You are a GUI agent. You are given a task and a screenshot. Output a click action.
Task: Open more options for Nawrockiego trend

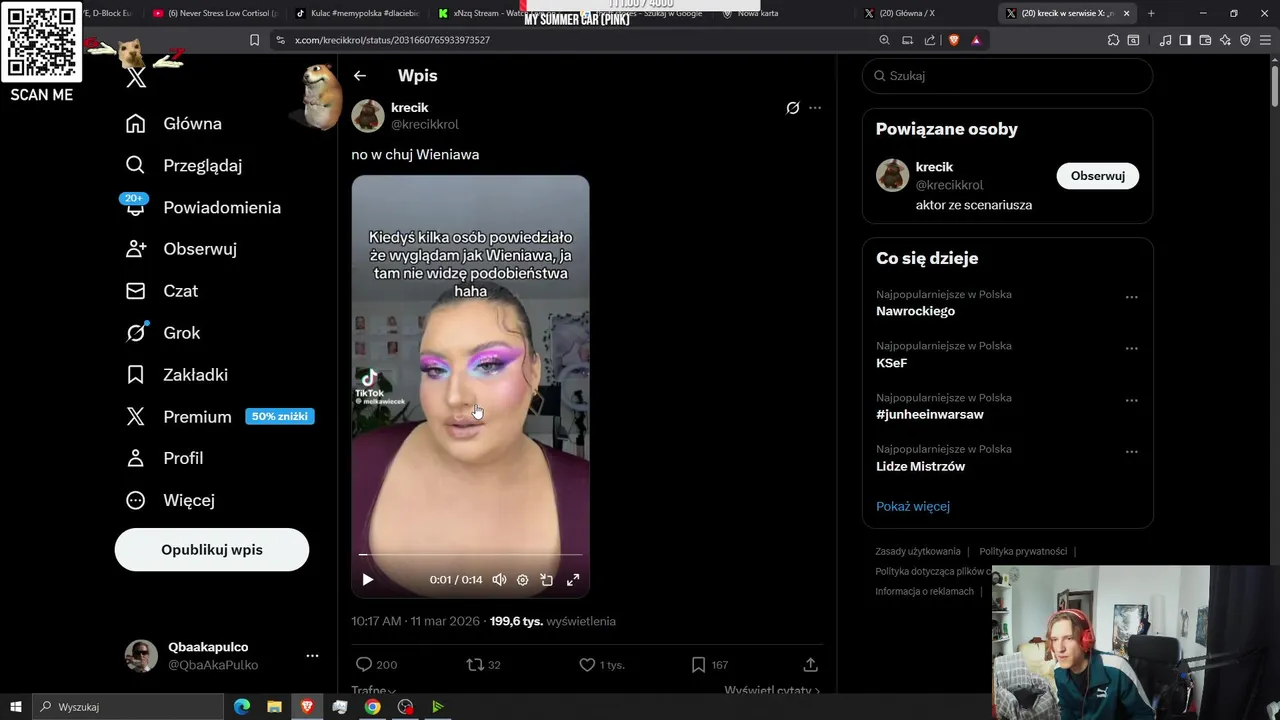pos(1132,297)
